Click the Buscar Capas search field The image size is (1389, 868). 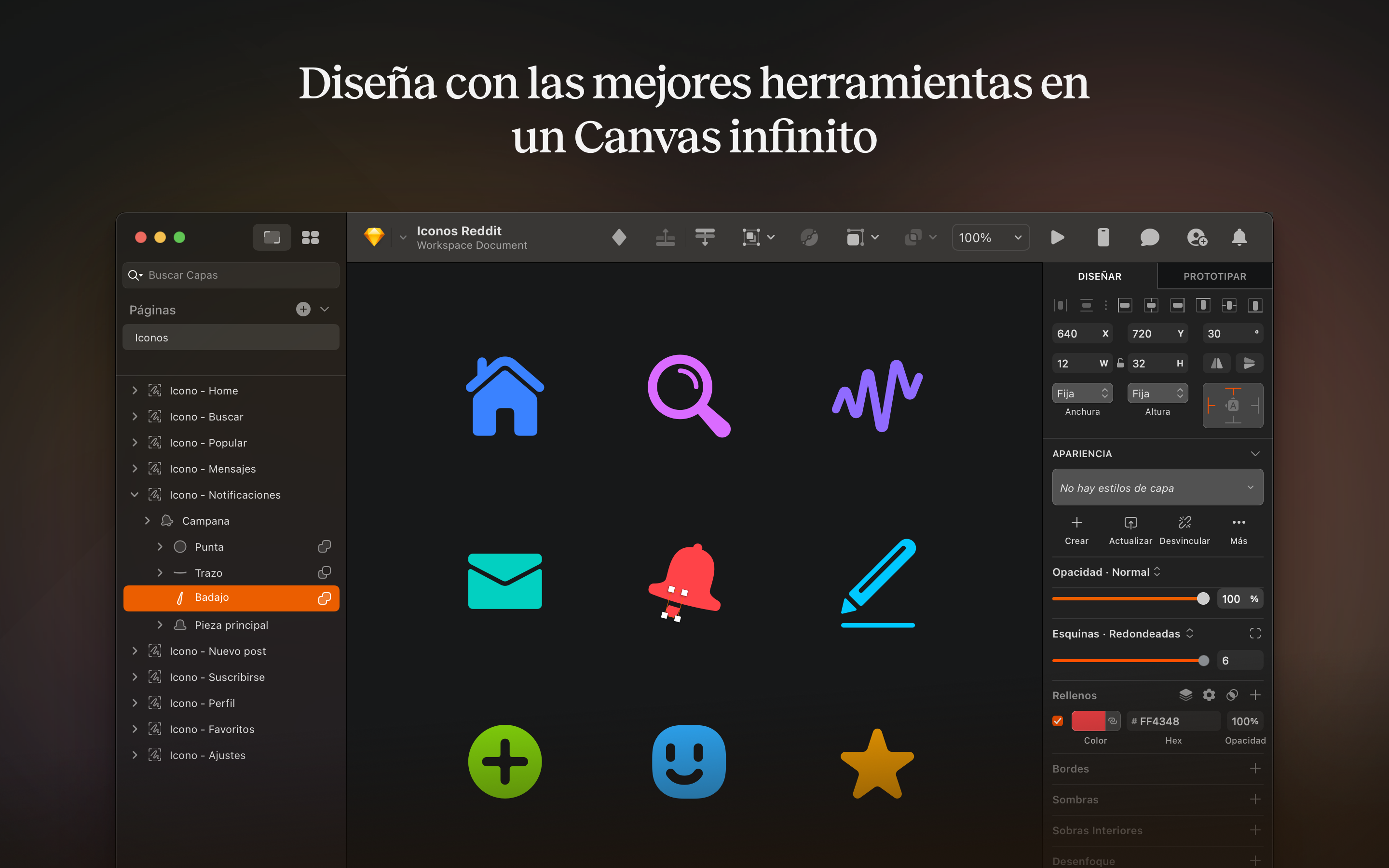(x=231, y=275)
